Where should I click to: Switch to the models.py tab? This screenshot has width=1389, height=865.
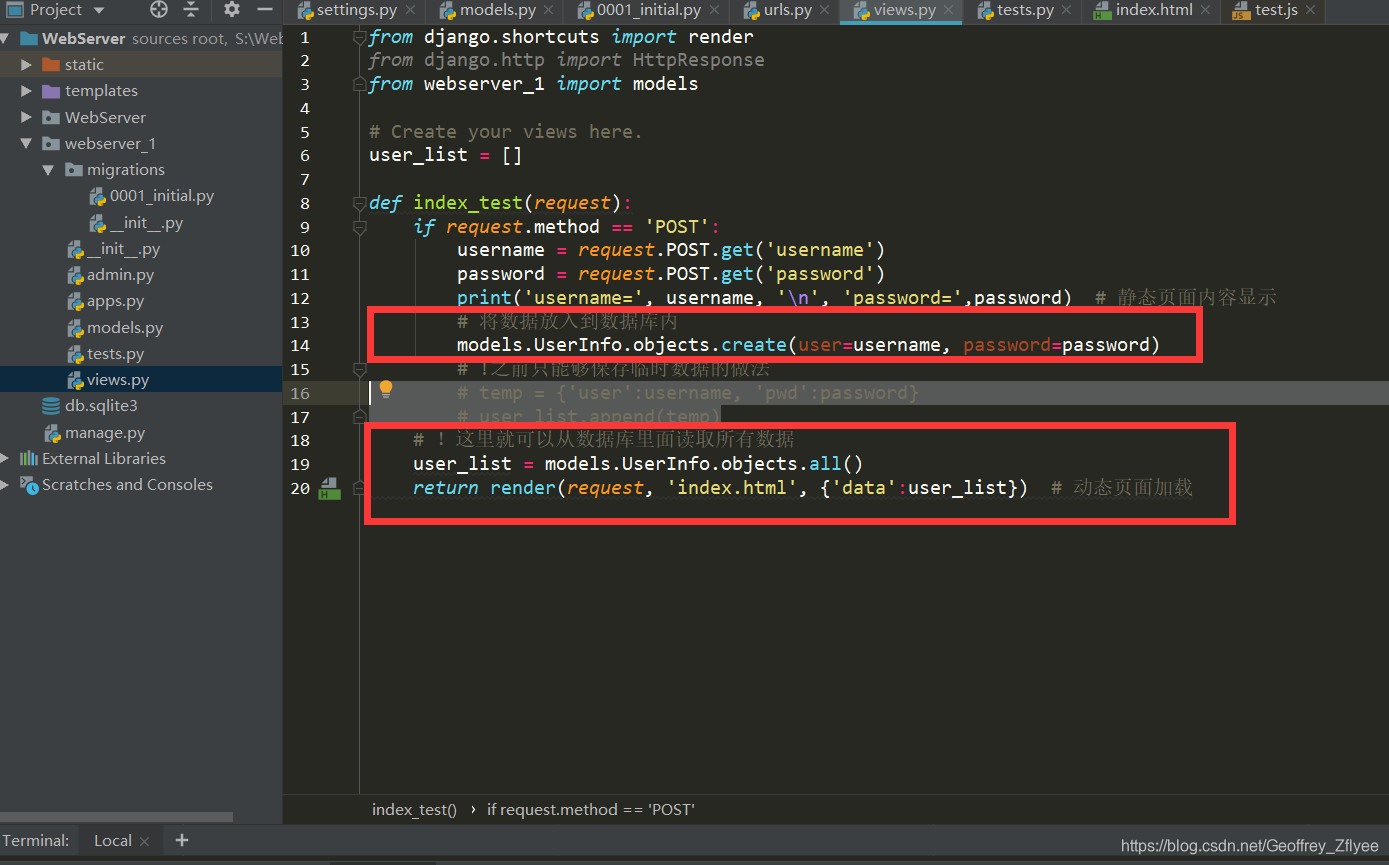pyautogui.click(x=497, y=11)
